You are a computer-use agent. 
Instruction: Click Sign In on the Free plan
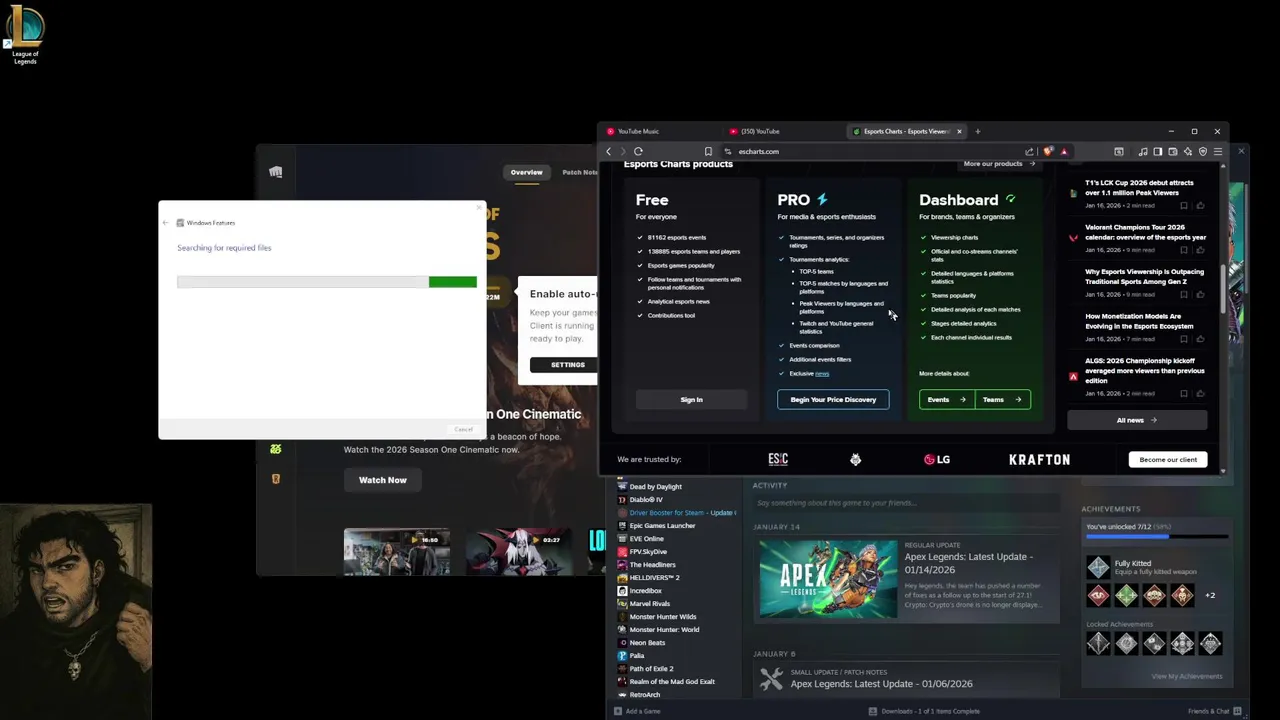[691, 399]
